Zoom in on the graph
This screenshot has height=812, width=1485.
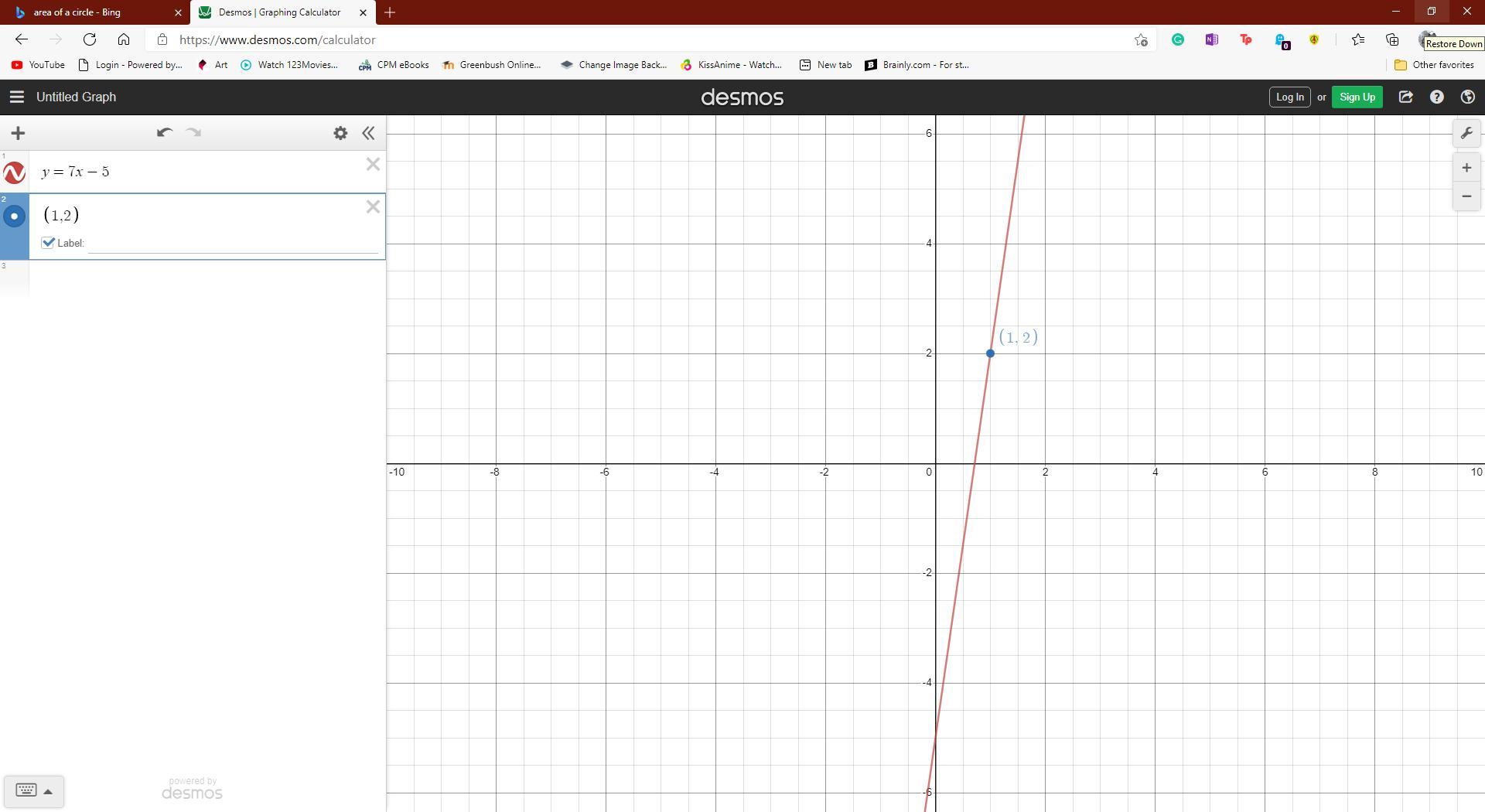[x=1466, y=168]
